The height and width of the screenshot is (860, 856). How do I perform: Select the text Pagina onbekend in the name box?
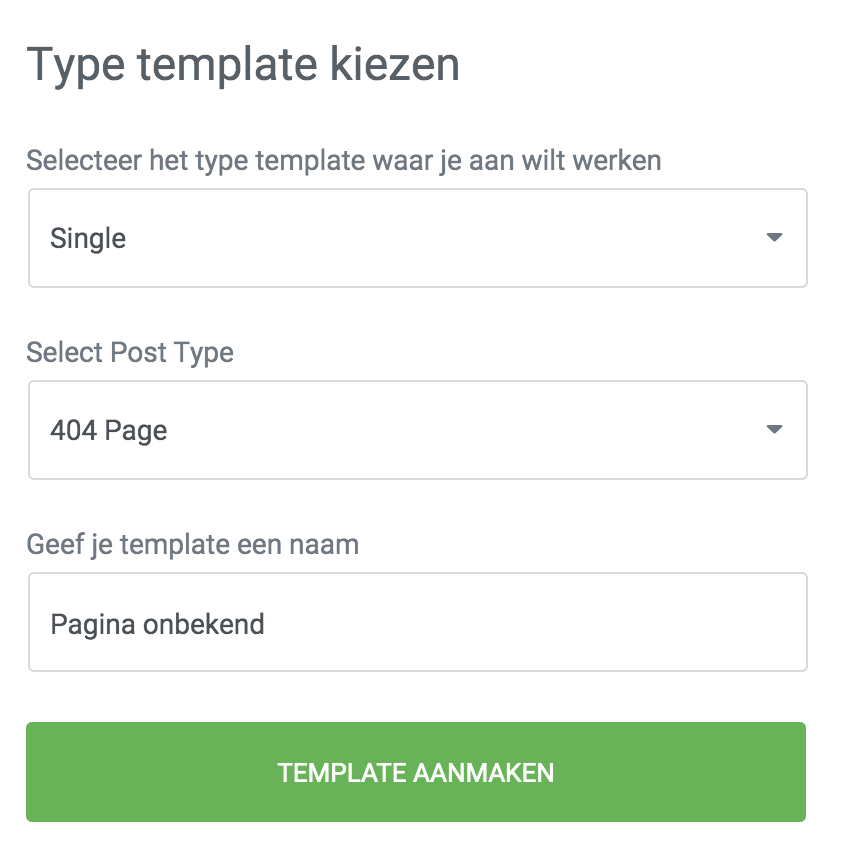point(157,622)
